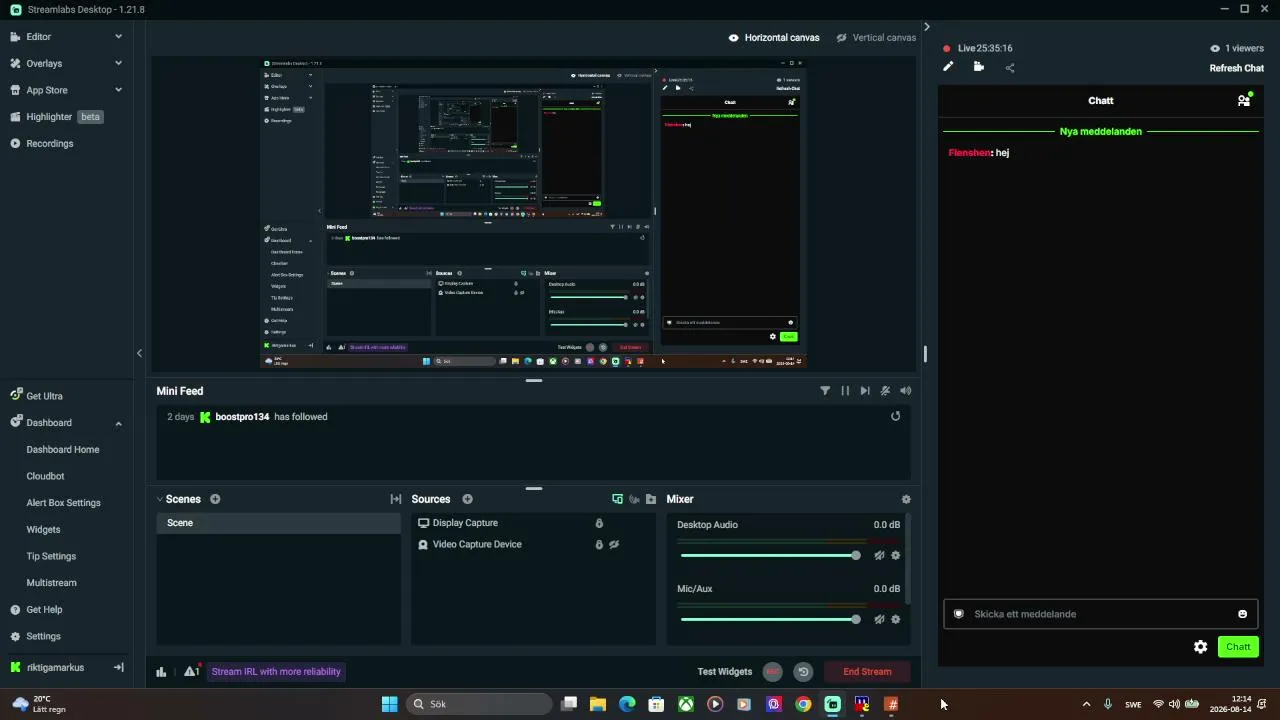This screenshot has width=1280, height=720.
Task: Open Alert Box Settings
Action: 63,503
